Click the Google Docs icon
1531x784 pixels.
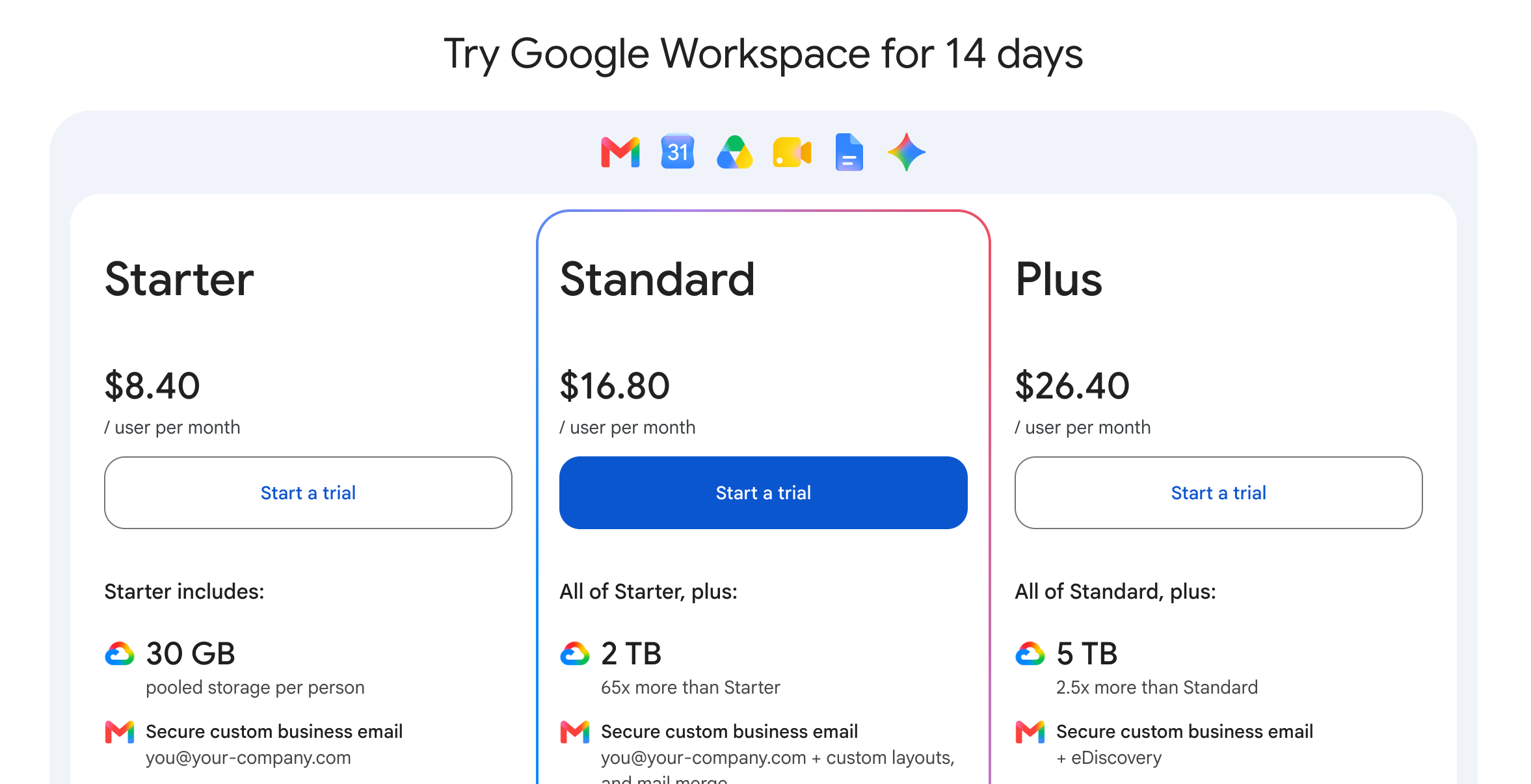(849, 152)
